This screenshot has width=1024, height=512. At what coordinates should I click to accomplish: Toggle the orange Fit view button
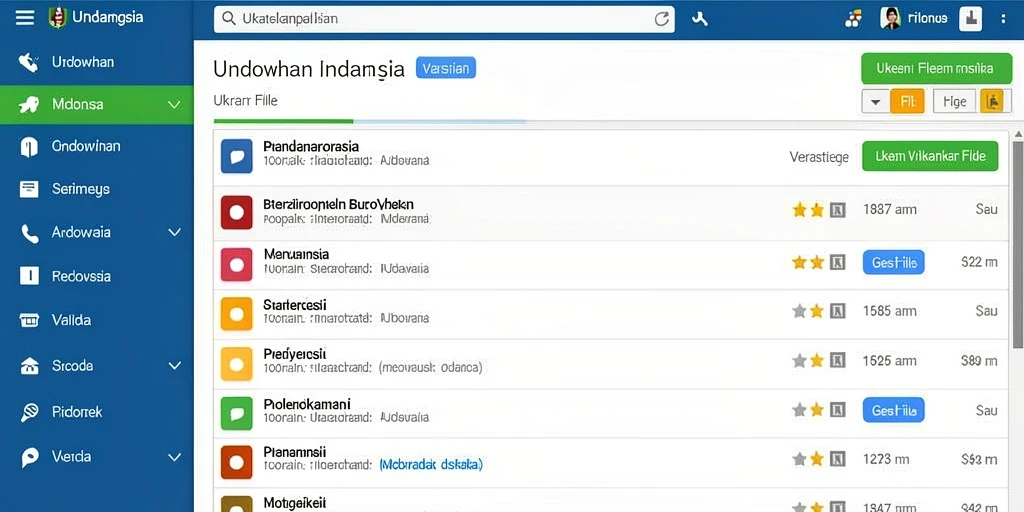click(x=908, y=101)
